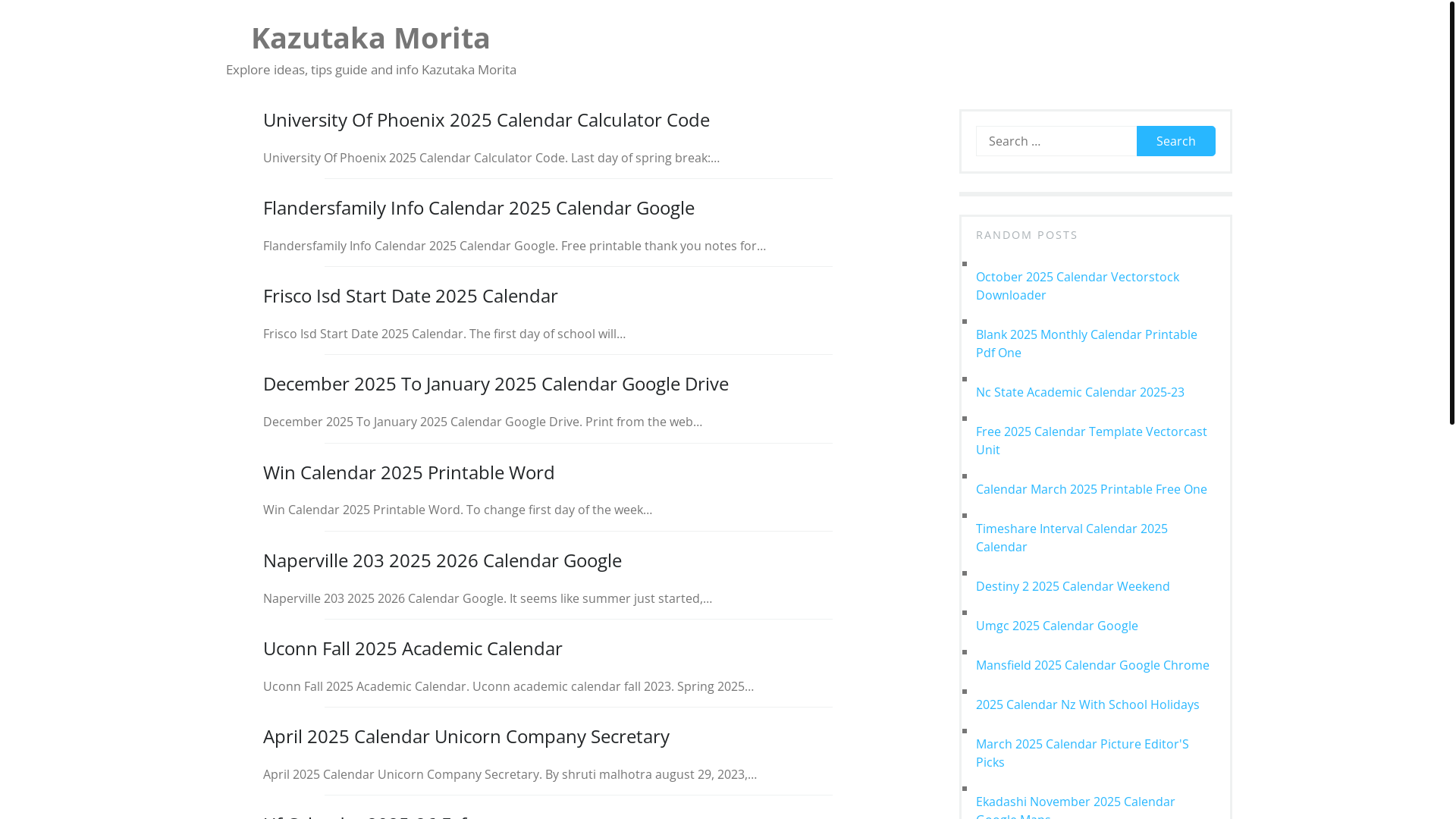Click the Uconn Fall excerpt text
The width and height of the screenshot is (1456, 819).
(x=508, y=686)
